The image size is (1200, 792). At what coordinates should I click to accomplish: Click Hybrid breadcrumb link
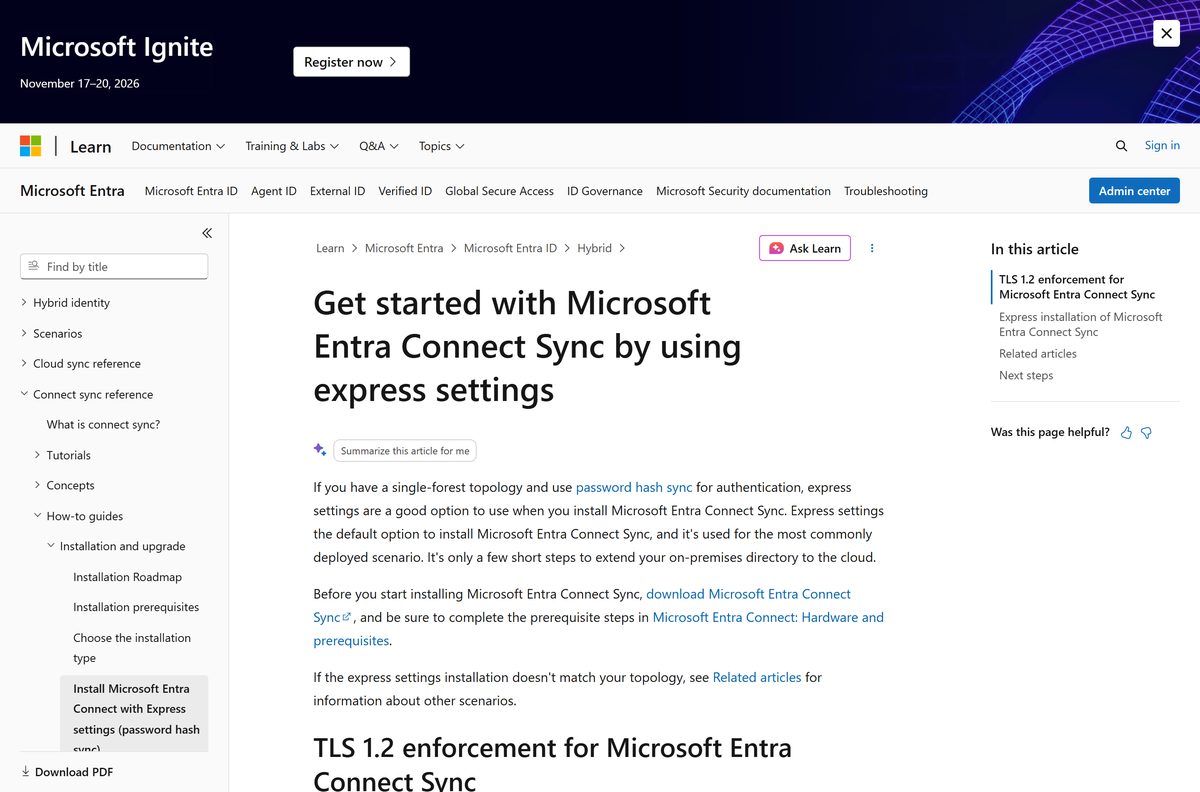594,248
